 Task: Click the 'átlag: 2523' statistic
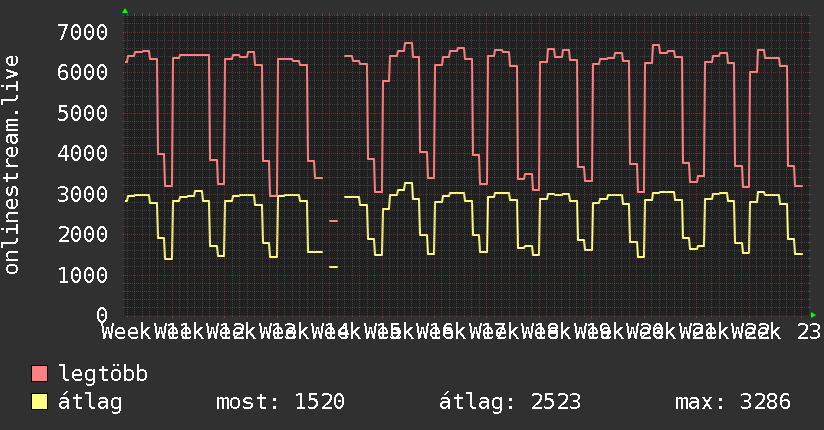510,402
